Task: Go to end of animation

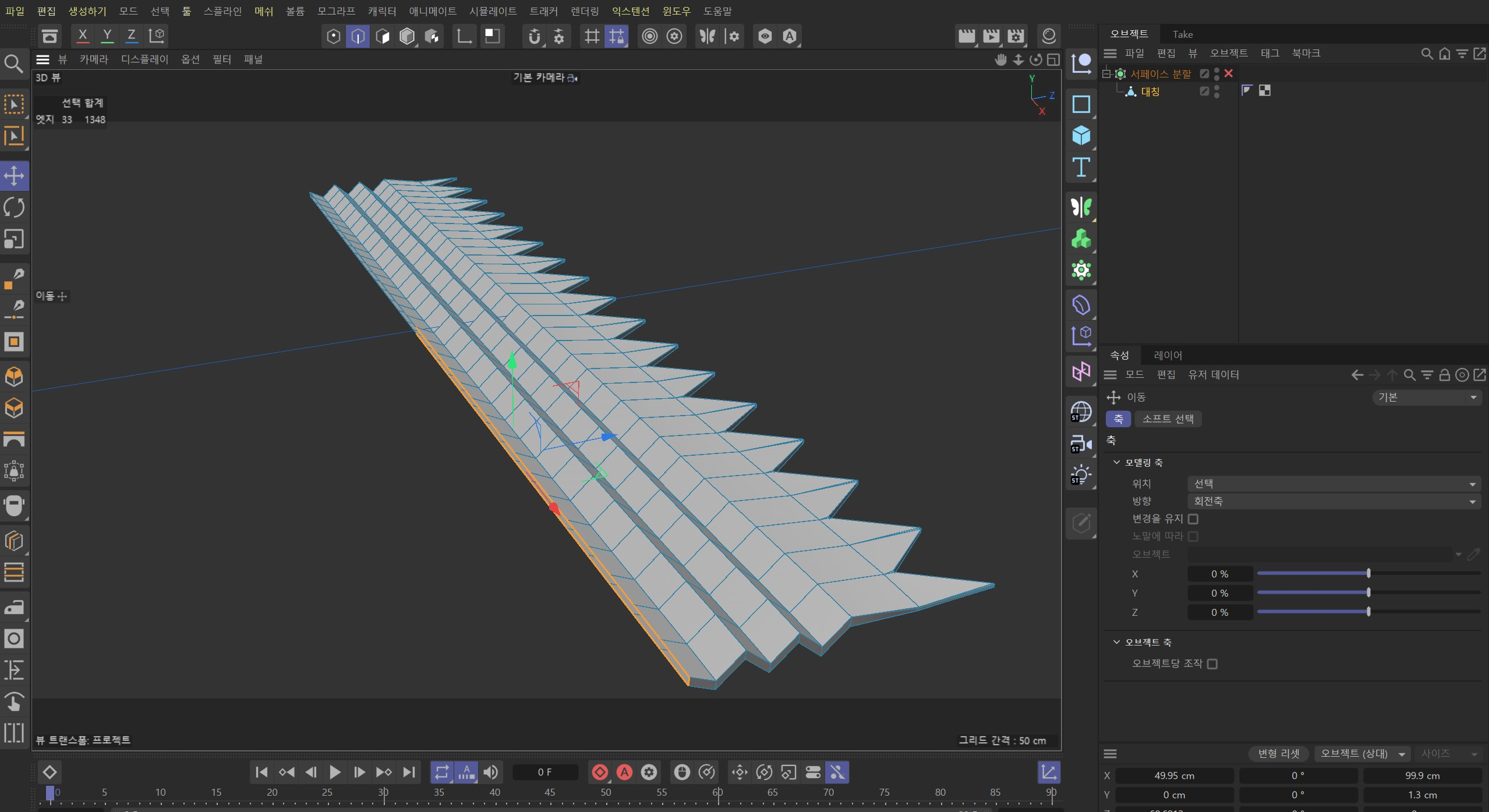Action: tap(409, 772)
